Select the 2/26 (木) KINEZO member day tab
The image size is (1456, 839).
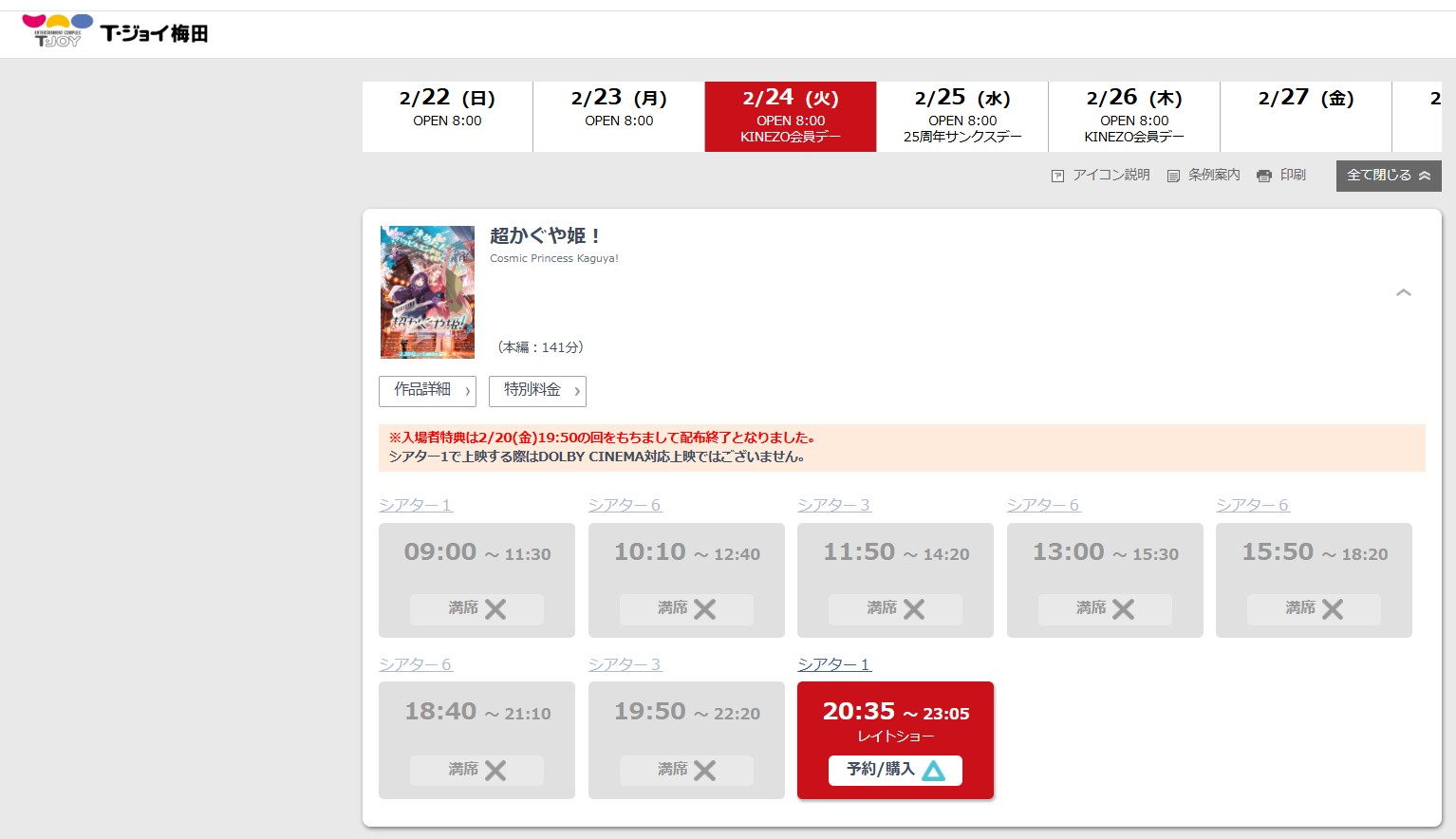(x=1134, y=116)
